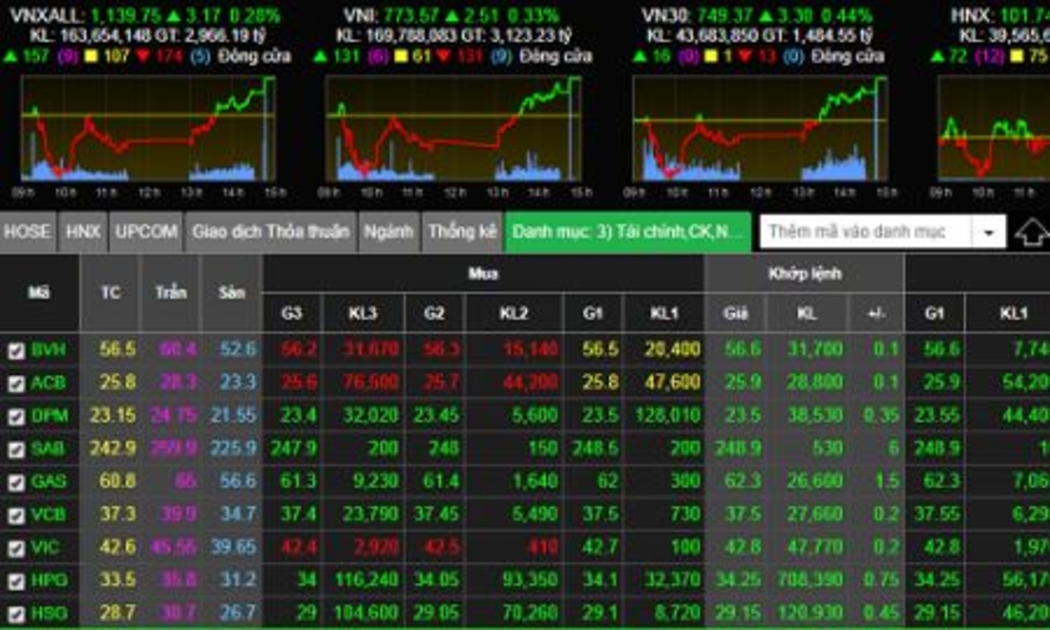The height and width of the screenshot is (630, 1050).
Task: Open the Danh mục watchlist selector
Action: (627, 232)
